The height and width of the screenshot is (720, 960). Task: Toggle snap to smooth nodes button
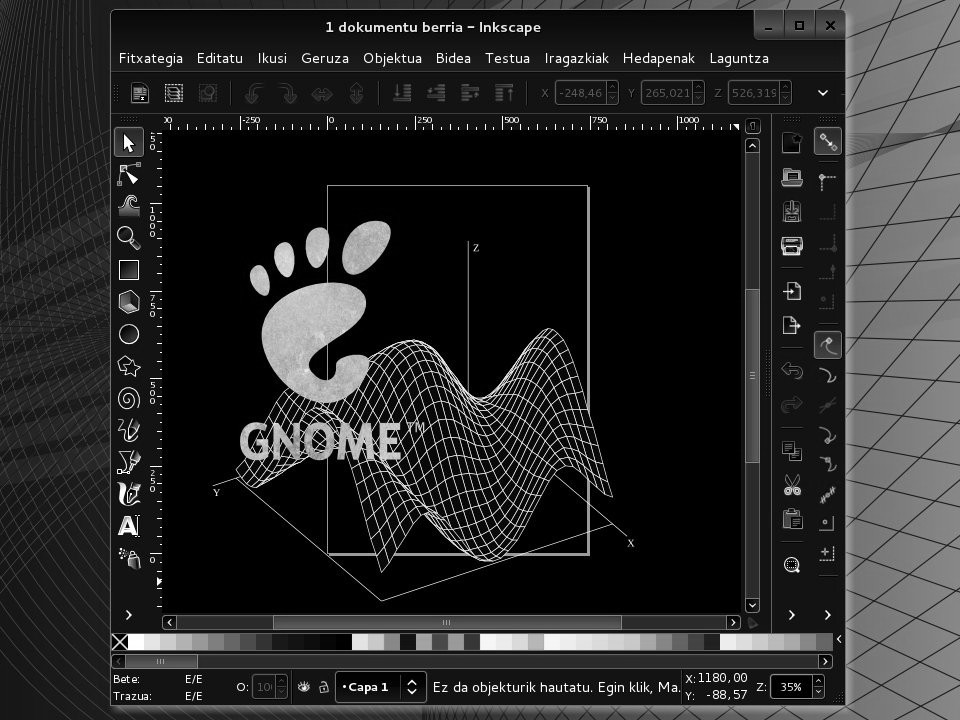coord(828,465)
